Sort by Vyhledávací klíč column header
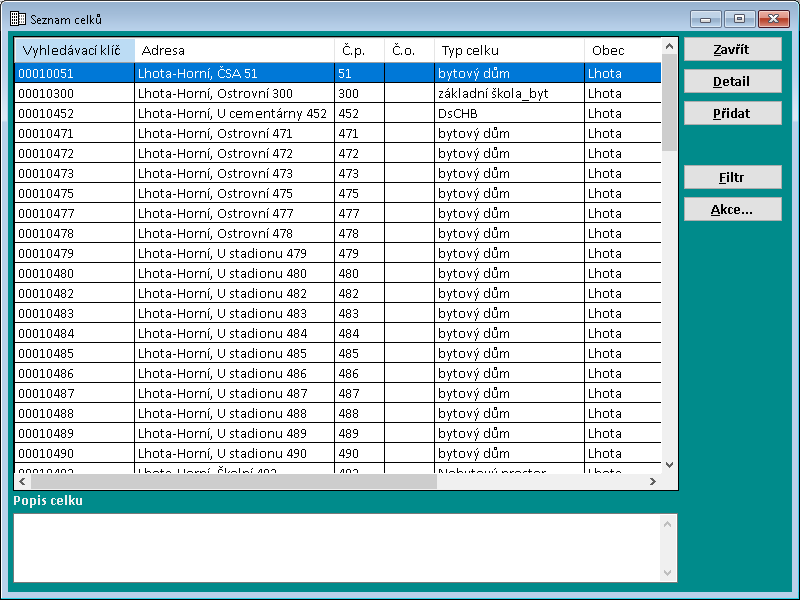 click(x=74, y=50)
